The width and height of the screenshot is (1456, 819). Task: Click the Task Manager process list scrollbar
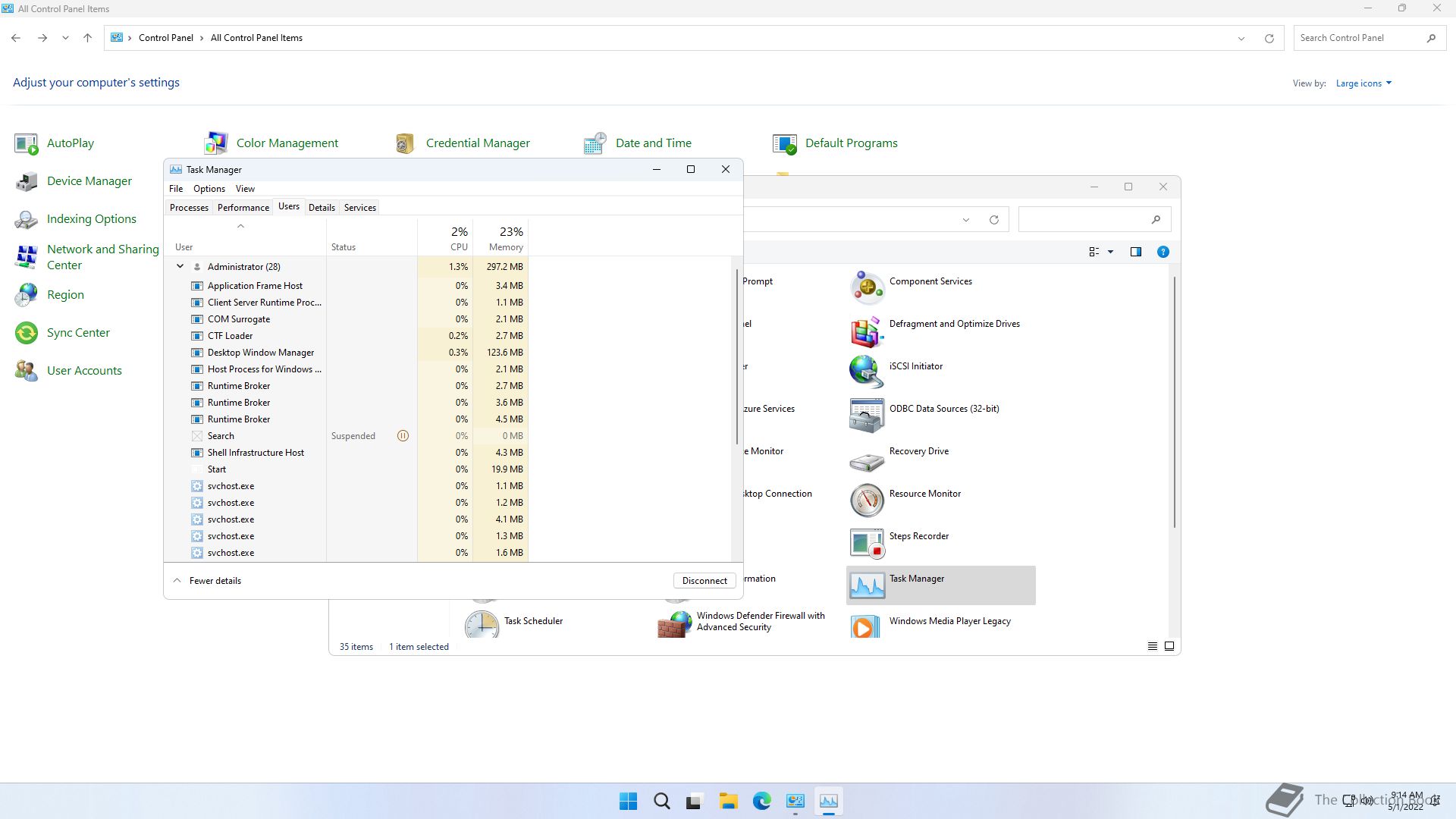click(736, 356)
